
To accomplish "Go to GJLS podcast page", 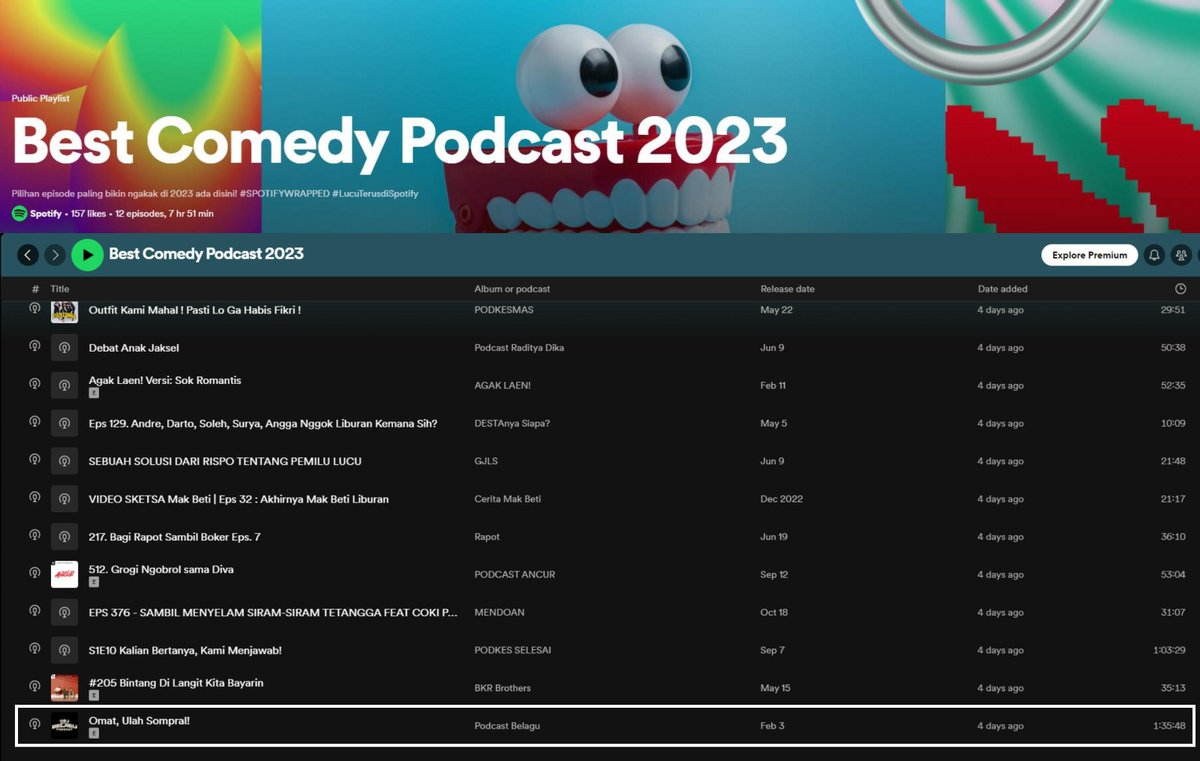I will [485, 461].
